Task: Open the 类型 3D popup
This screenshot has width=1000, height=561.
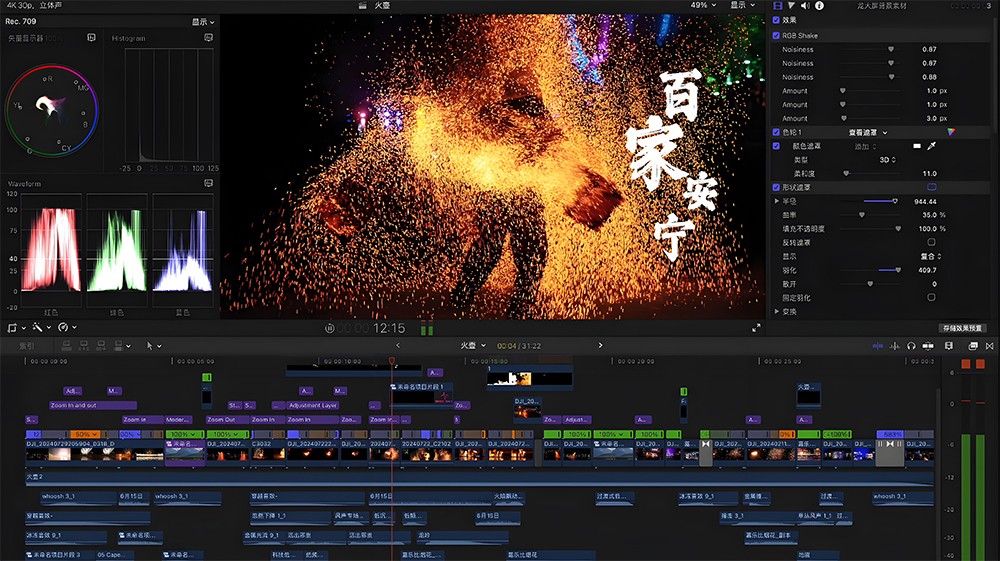Action: [888, 160]
